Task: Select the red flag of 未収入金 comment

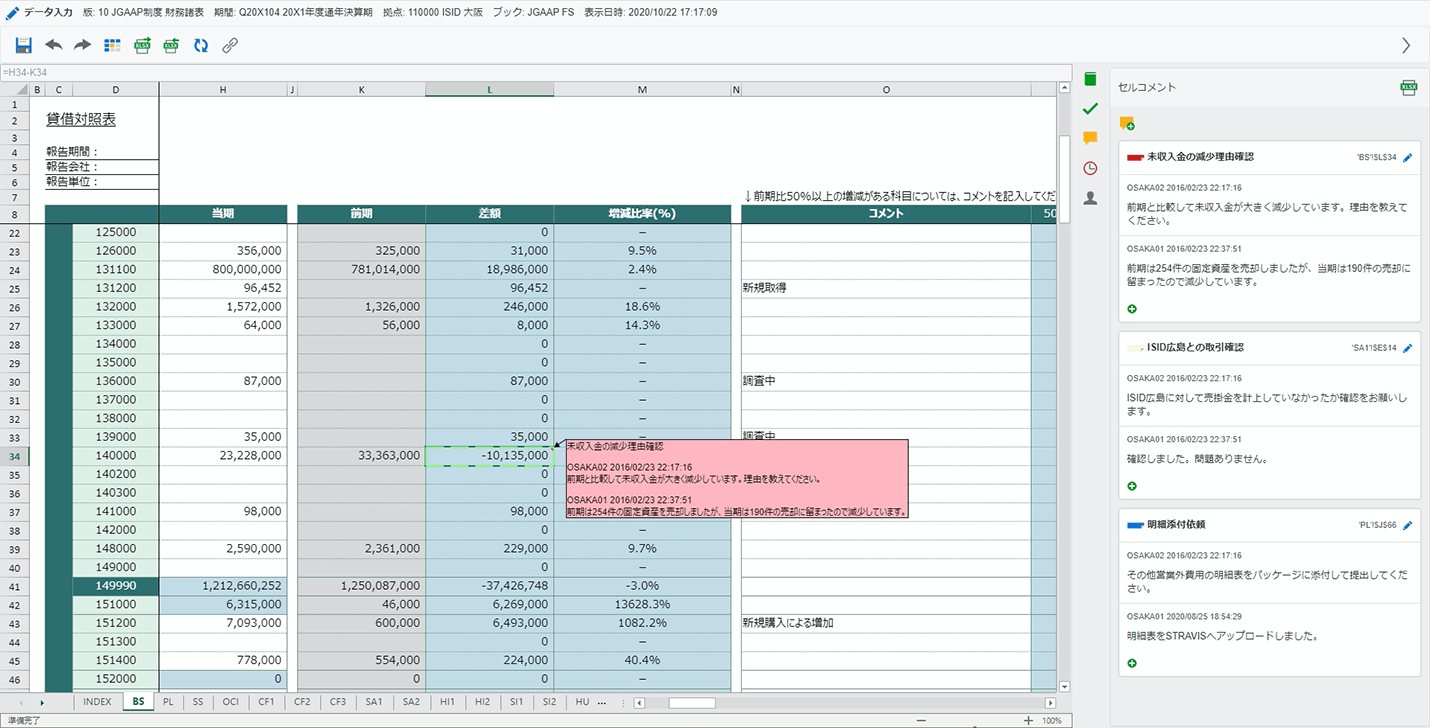Action: tap(1135, 157)
